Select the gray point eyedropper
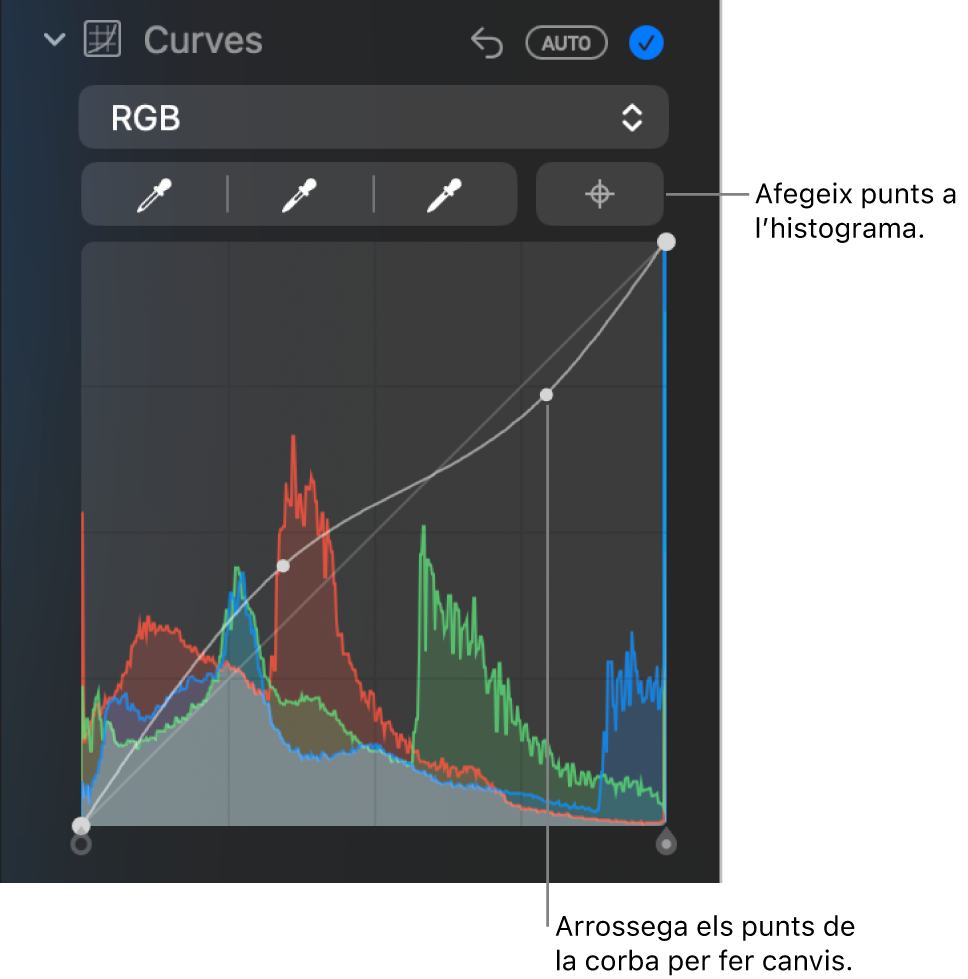Image resolution: width=968 pixels, height=979 pixels. [x=300, y=195]
